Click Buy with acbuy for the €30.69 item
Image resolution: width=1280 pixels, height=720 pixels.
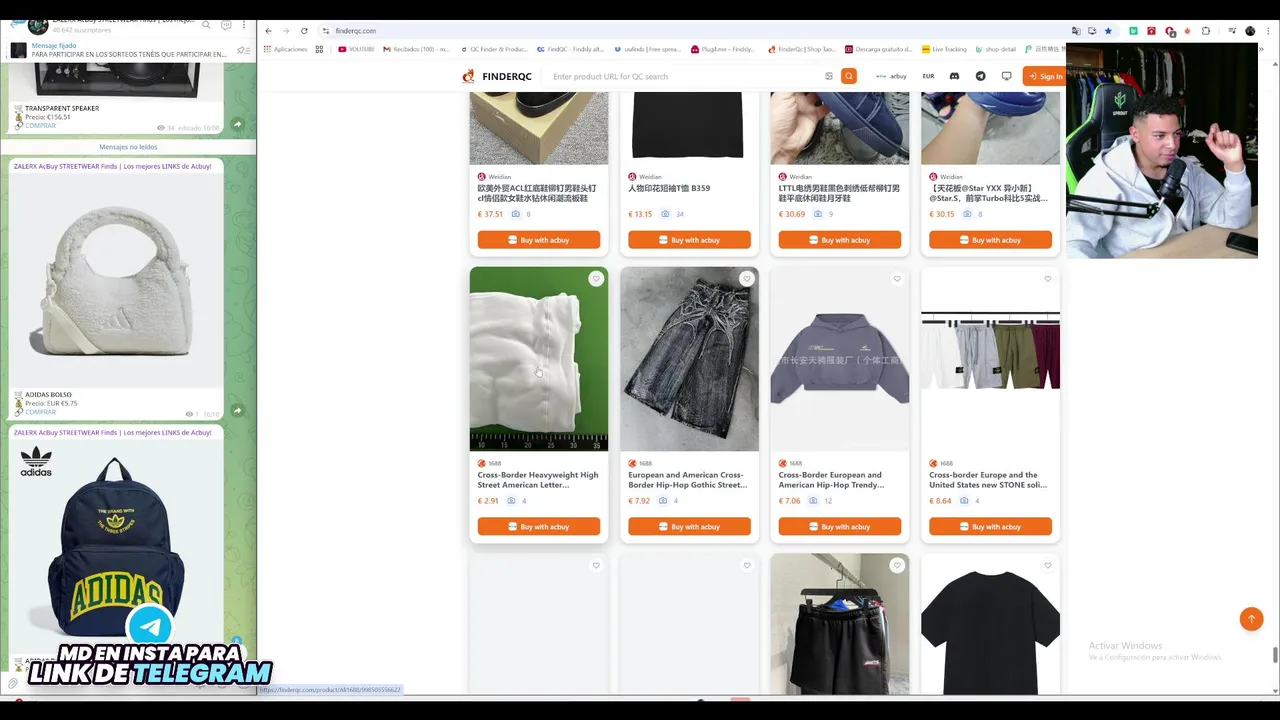coord(840,240)
